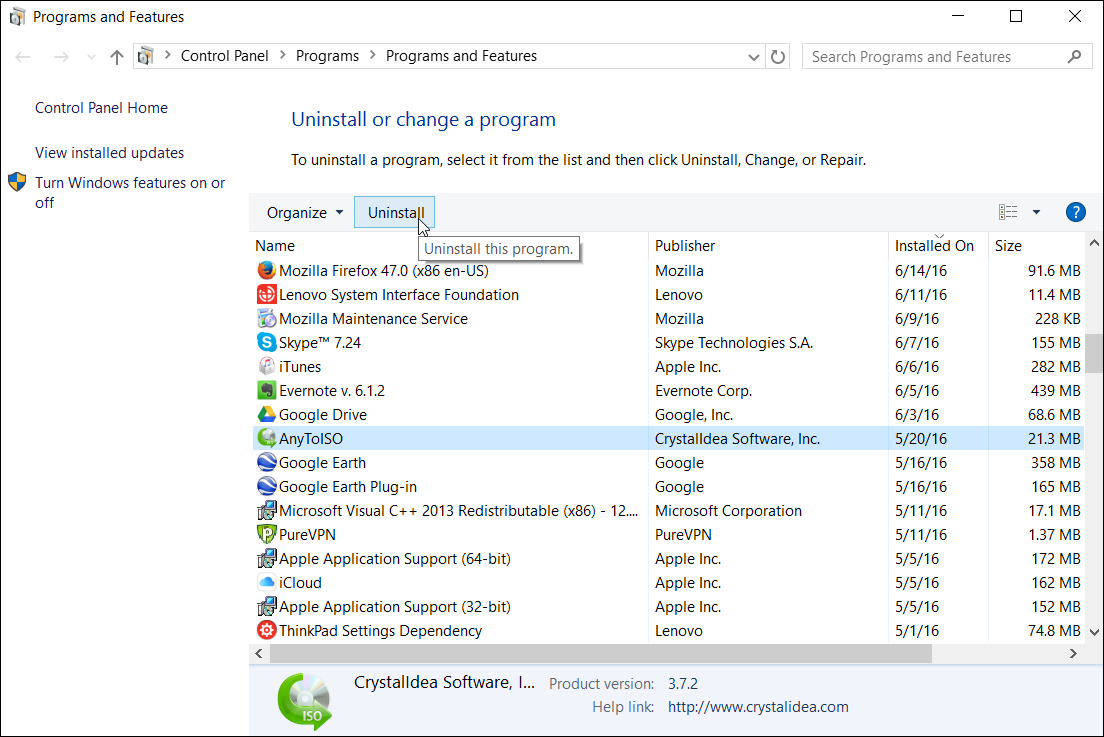Click the Google Drive icon
The width and height of the screenshot is (1104, 737).
pos(266,414)
